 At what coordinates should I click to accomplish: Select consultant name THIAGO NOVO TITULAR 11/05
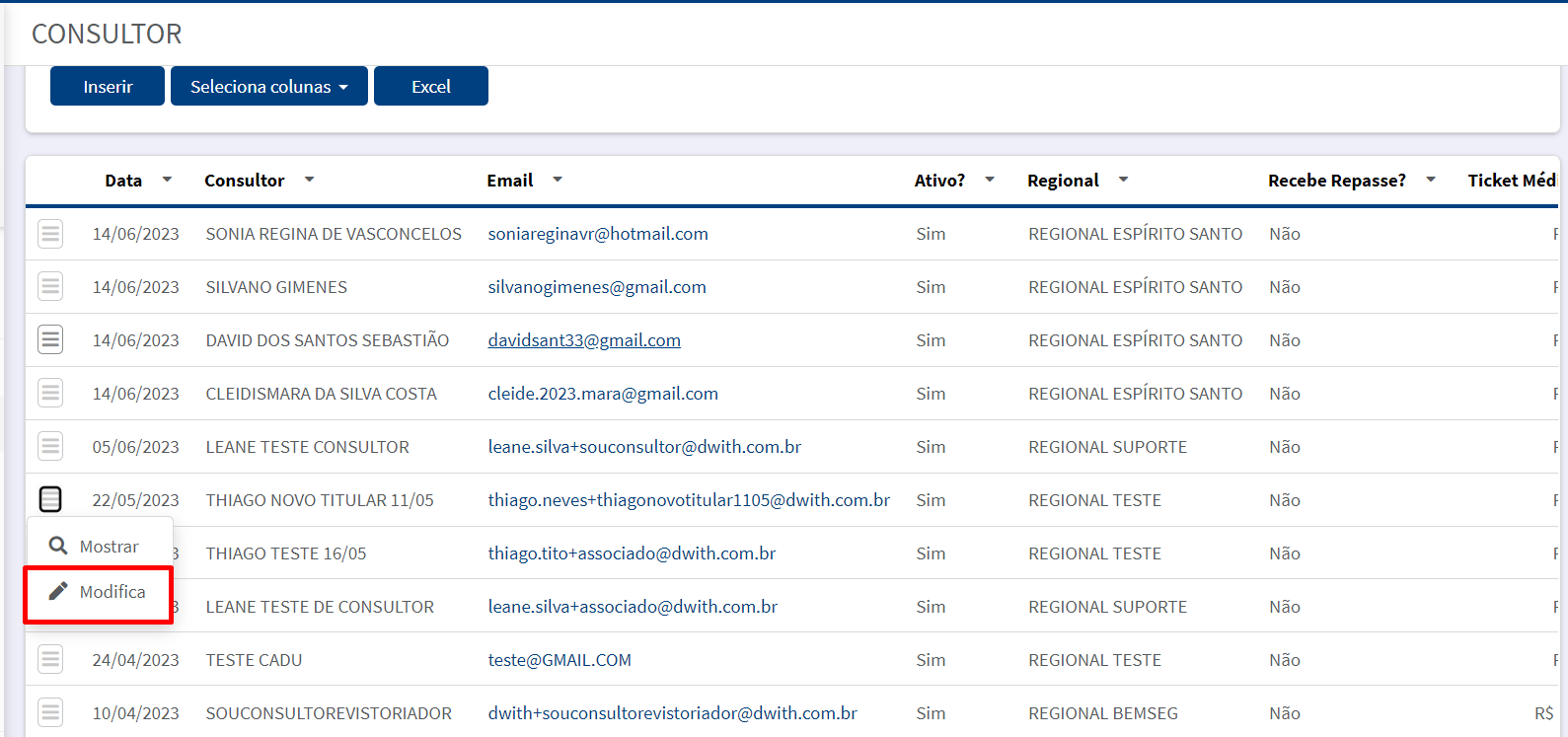[320, 500]
